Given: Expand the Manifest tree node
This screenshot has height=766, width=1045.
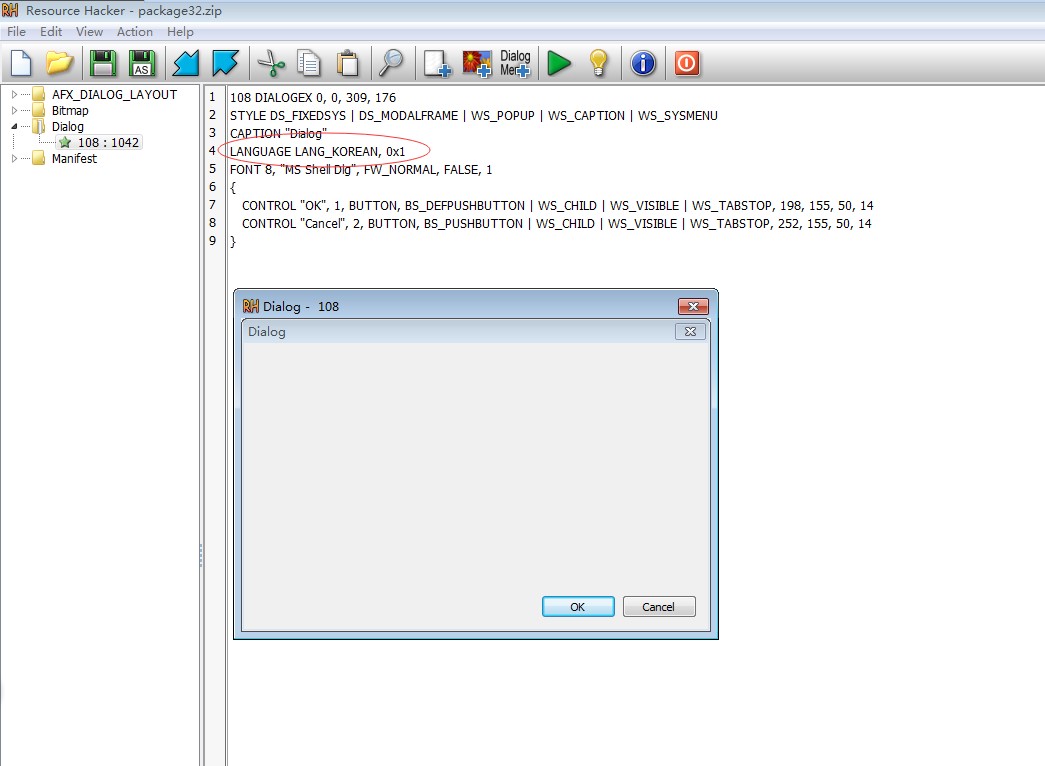Looking at the screenshot, I should pos(14,159).
